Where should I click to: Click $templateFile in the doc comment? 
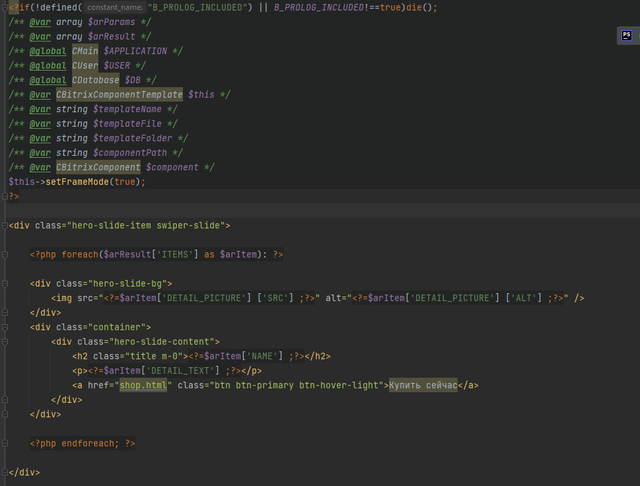pyautogui.click(x=127, y=124)
